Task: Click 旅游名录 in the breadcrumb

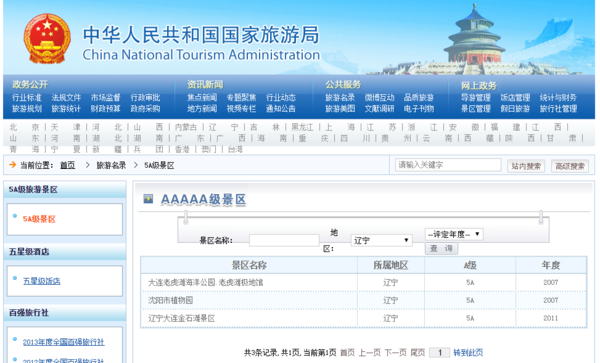Action: click(111, 165)
